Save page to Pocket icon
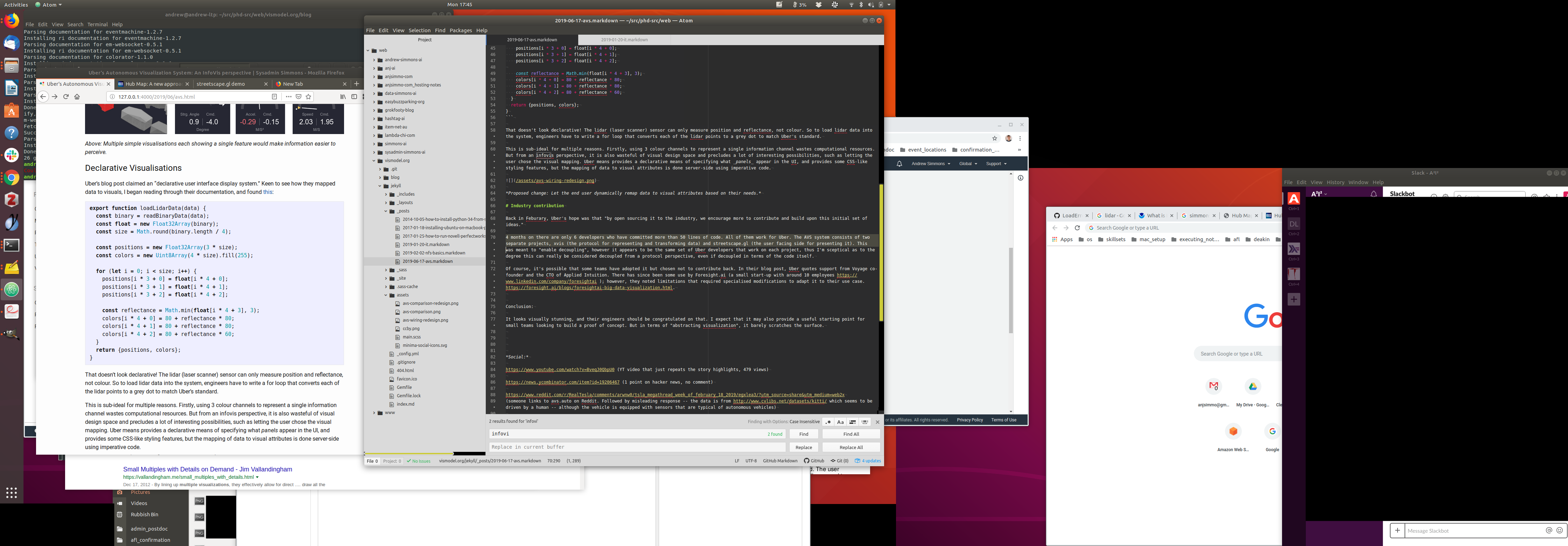The height and width of the screenshot is (546, 1568). click(x=298, y=97)
